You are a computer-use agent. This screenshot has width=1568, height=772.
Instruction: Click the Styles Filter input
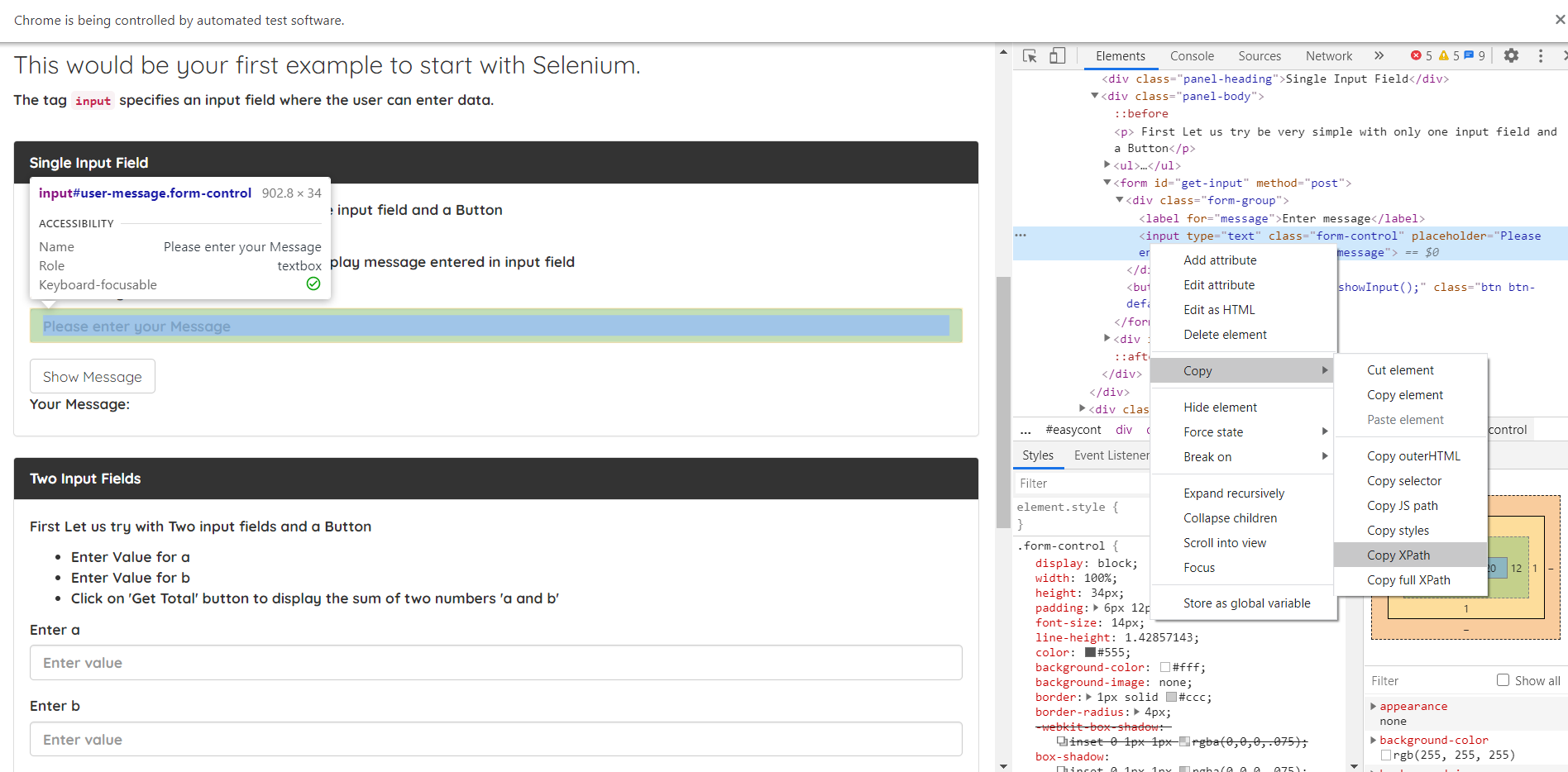1082,483
